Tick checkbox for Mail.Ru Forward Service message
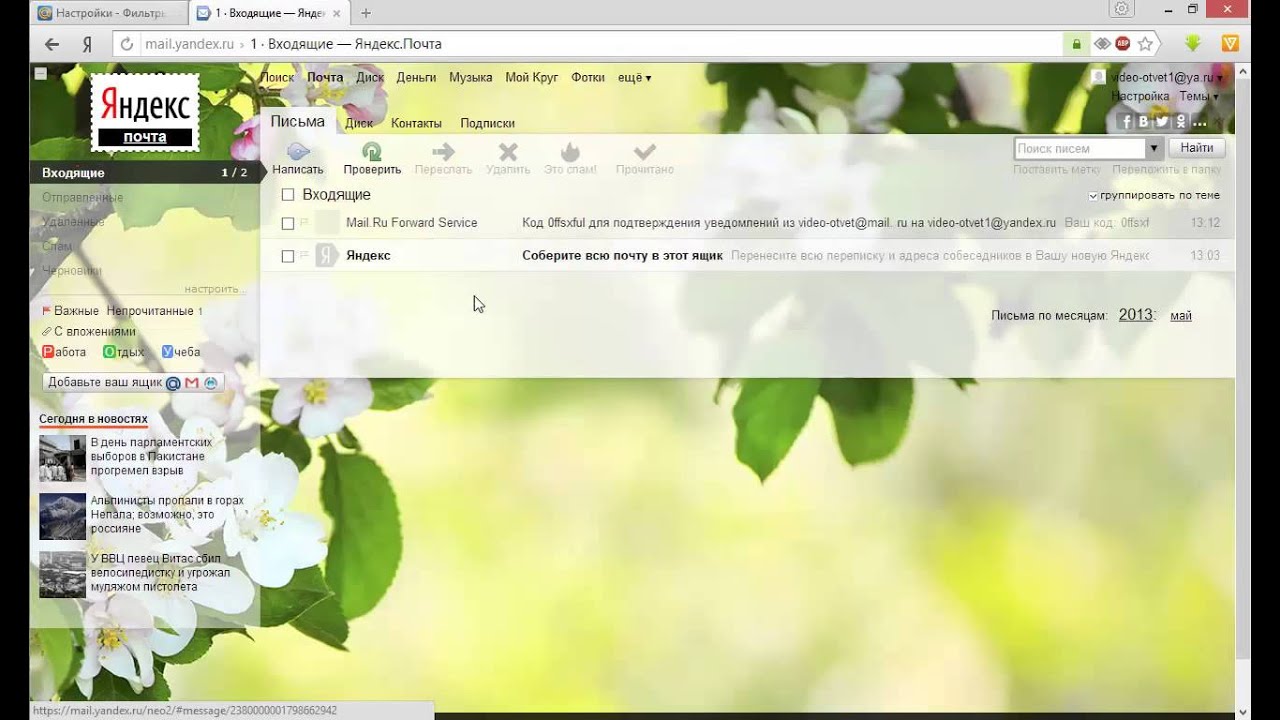The image size is (1280, 720). pyautogui.click(x=288, y=223)
